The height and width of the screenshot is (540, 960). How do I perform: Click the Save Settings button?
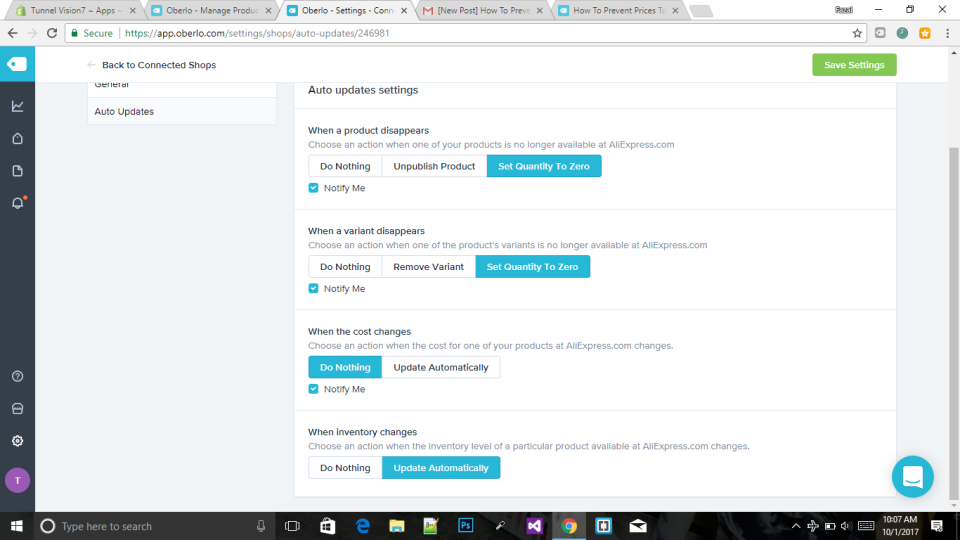click(854, 65)
